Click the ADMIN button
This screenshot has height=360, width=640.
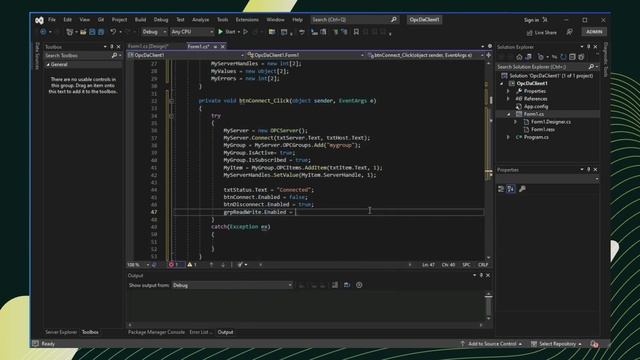[x=594, y=32]
